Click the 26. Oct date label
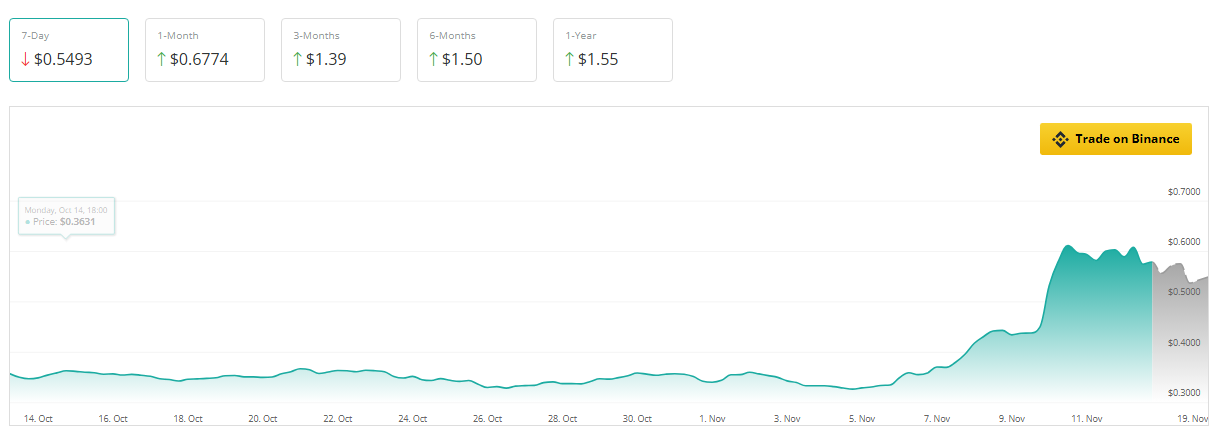 (487, 418)
